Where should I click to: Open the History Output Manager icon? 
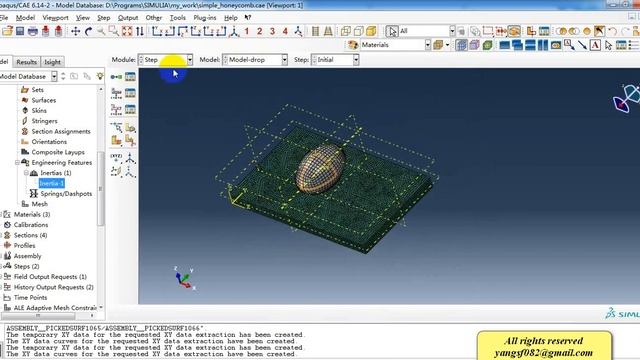[130, 109]
